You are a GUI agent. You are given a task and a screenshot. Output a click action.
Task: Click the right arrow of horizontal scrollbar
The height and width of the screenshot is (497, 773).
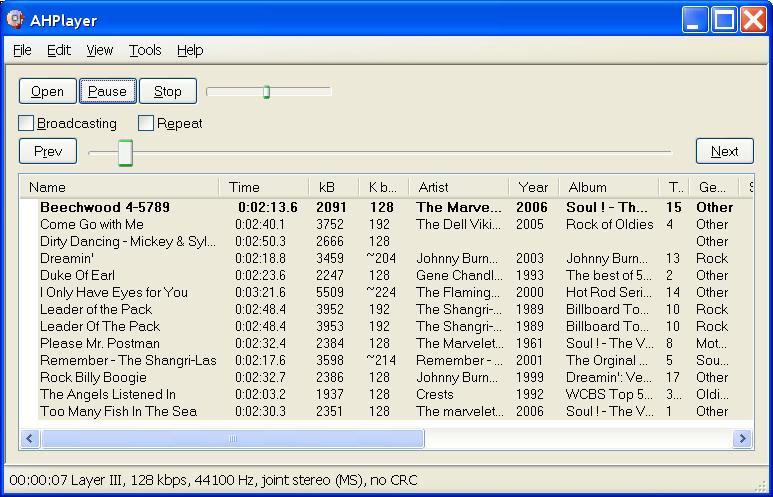[x=742, y=438]
